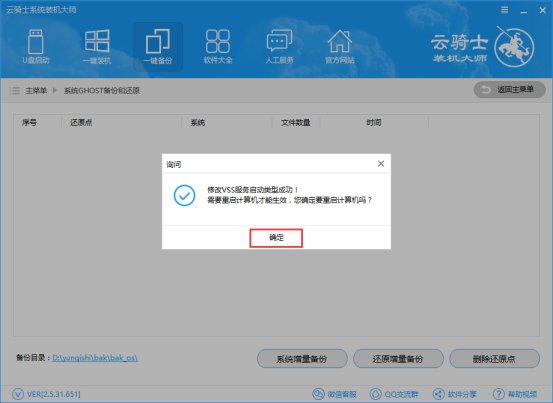Click the 还原点 column header
The image size is (553, 403).
81,123
